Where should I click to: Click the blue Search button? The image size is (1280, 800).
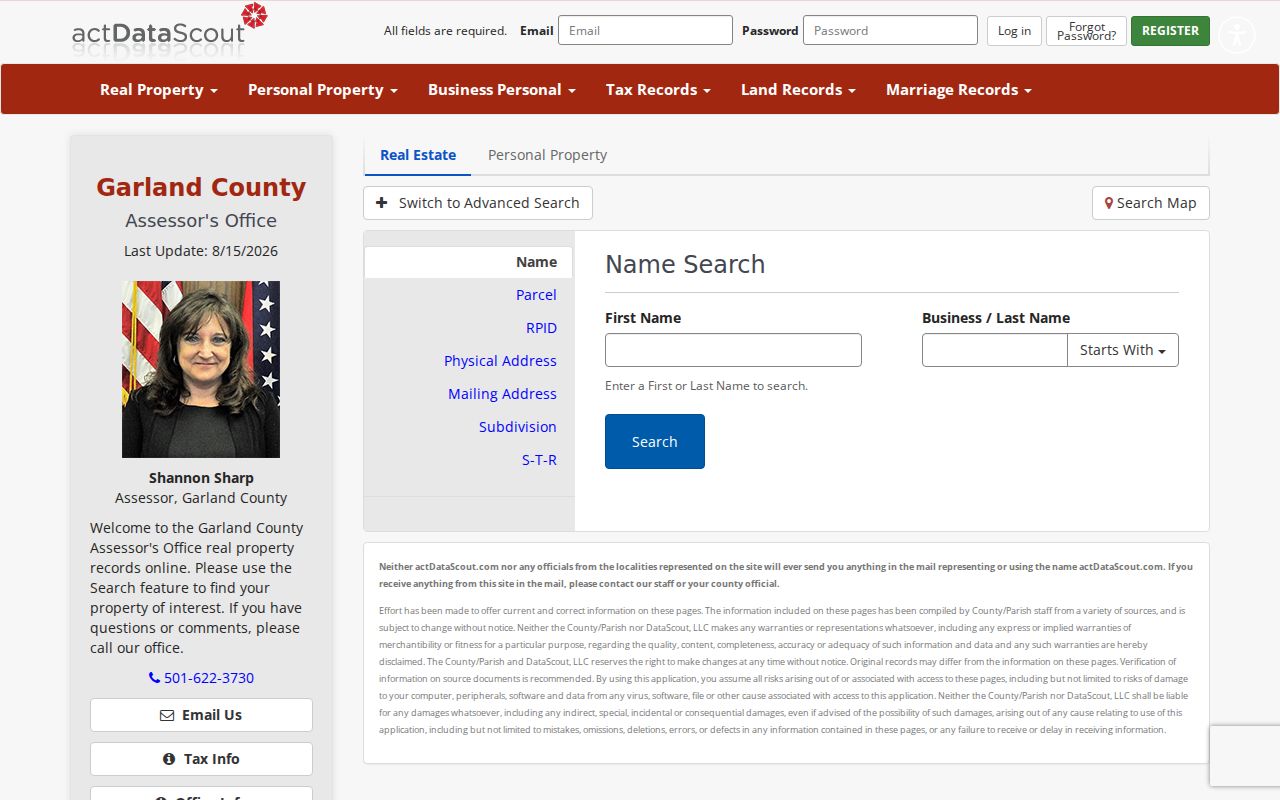(x=655, y=441)
